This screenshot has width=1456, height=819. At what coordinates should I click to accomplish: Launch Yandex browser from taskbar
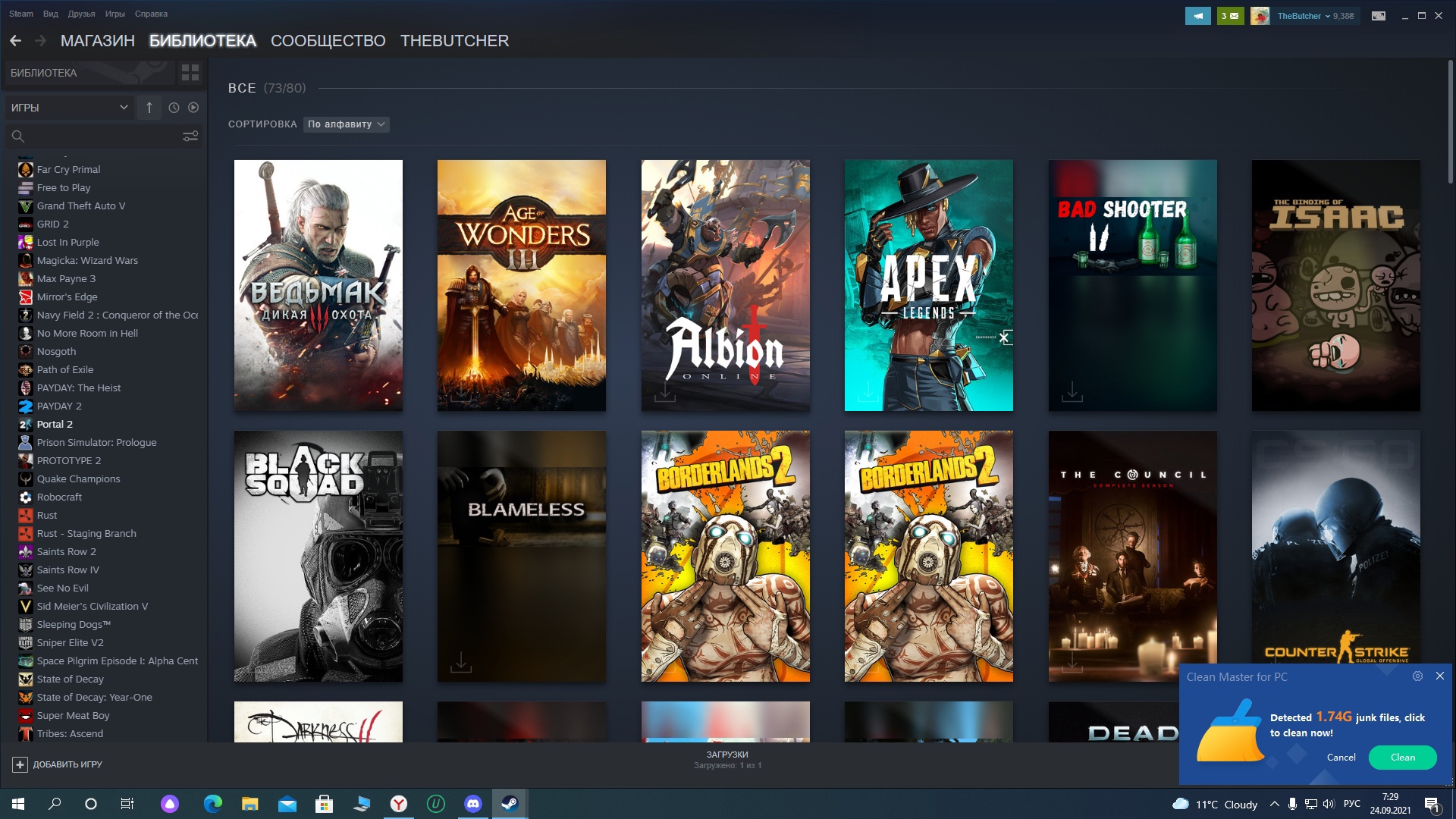click(x=399, y=804)
